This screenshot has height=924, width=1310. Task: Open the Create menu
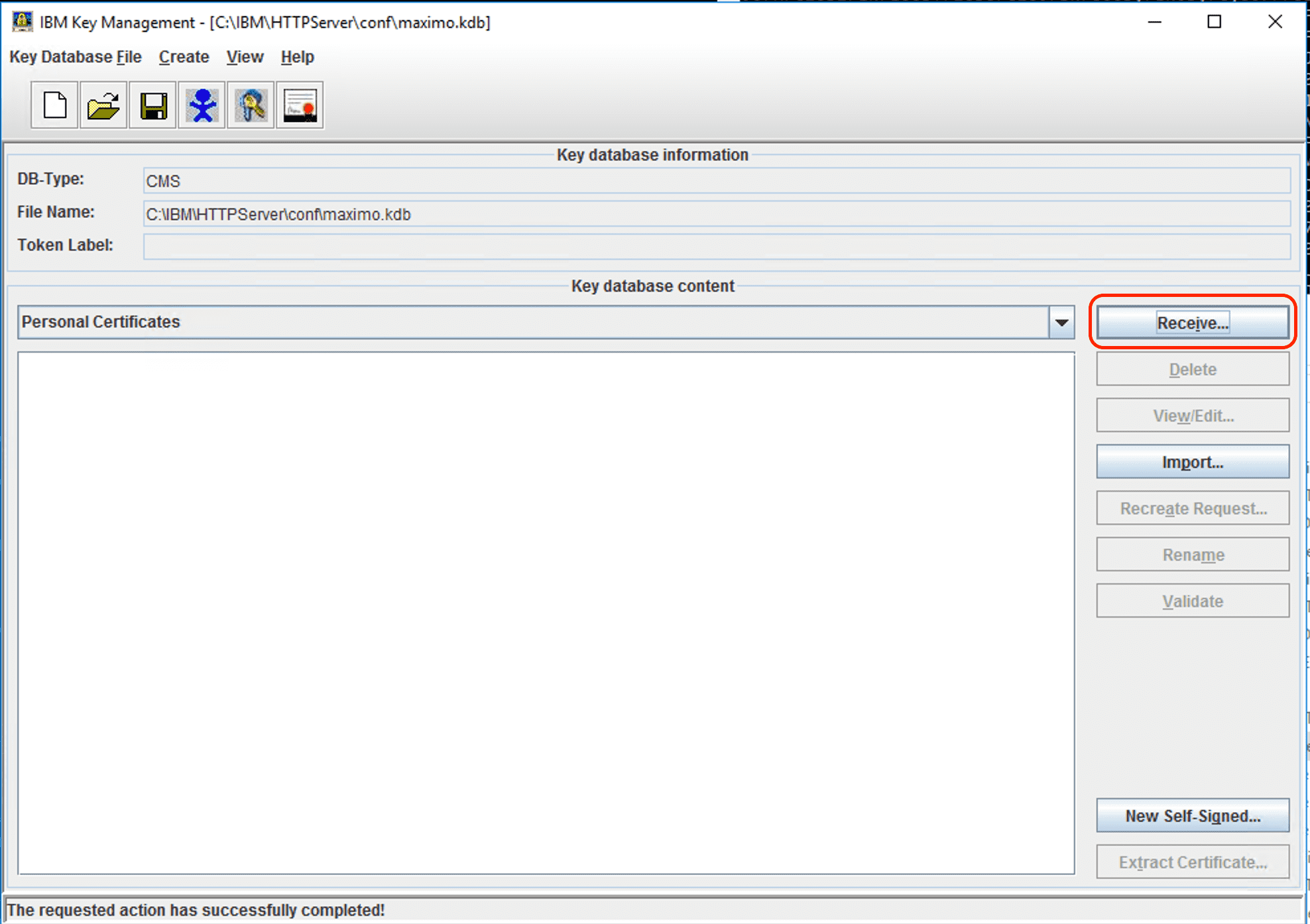click(x=184, y=57)
